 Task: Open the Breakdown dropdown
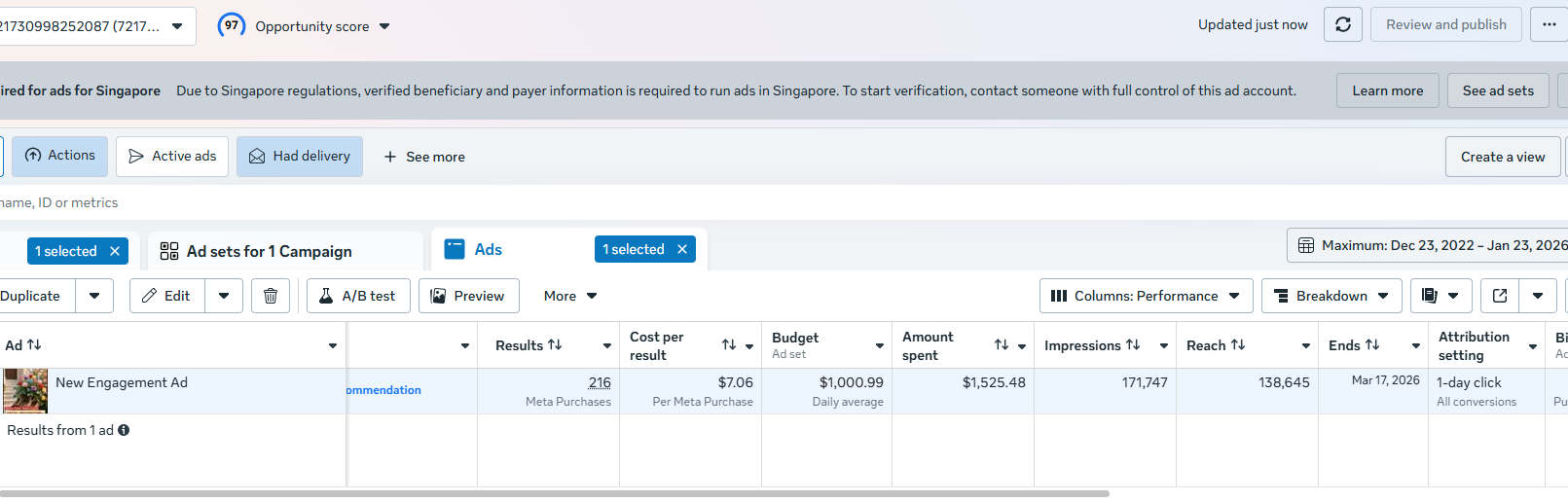tap(1331, 296)
